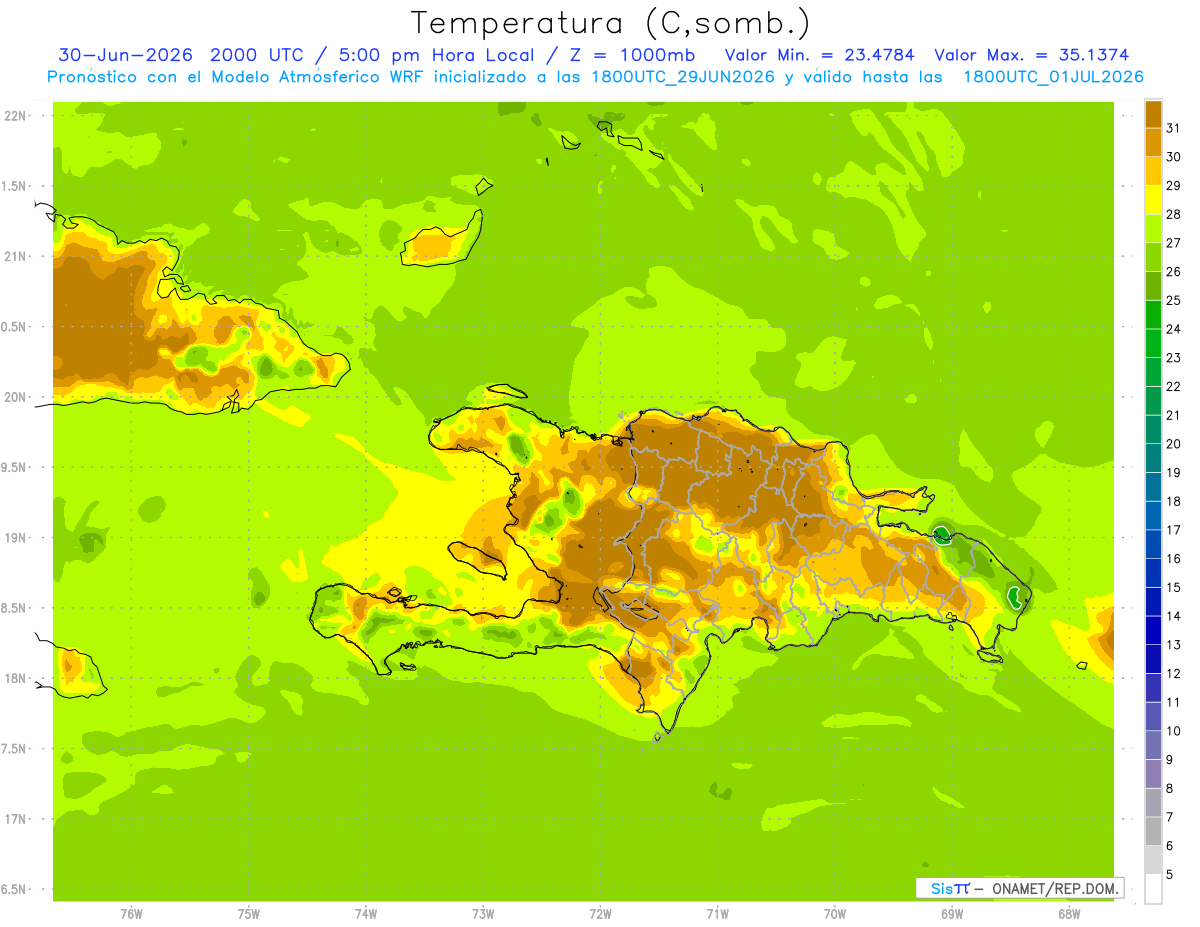Select the orange swatch between legend values 30 and 31
This screenshot has width=1200, height=927.
pyautogui.click(x=1153, y=142)
